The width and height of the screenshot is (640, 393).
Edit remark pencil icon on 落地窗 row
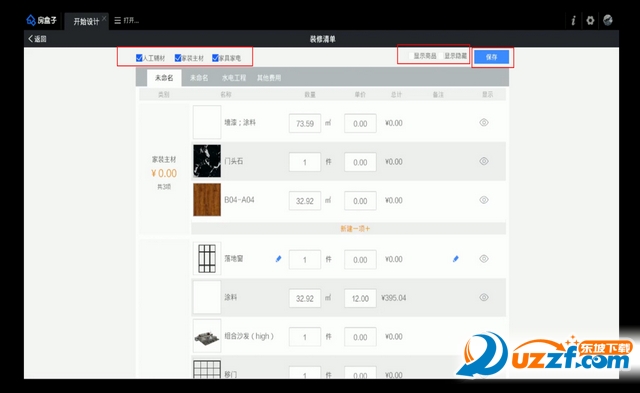click(456, 259)
